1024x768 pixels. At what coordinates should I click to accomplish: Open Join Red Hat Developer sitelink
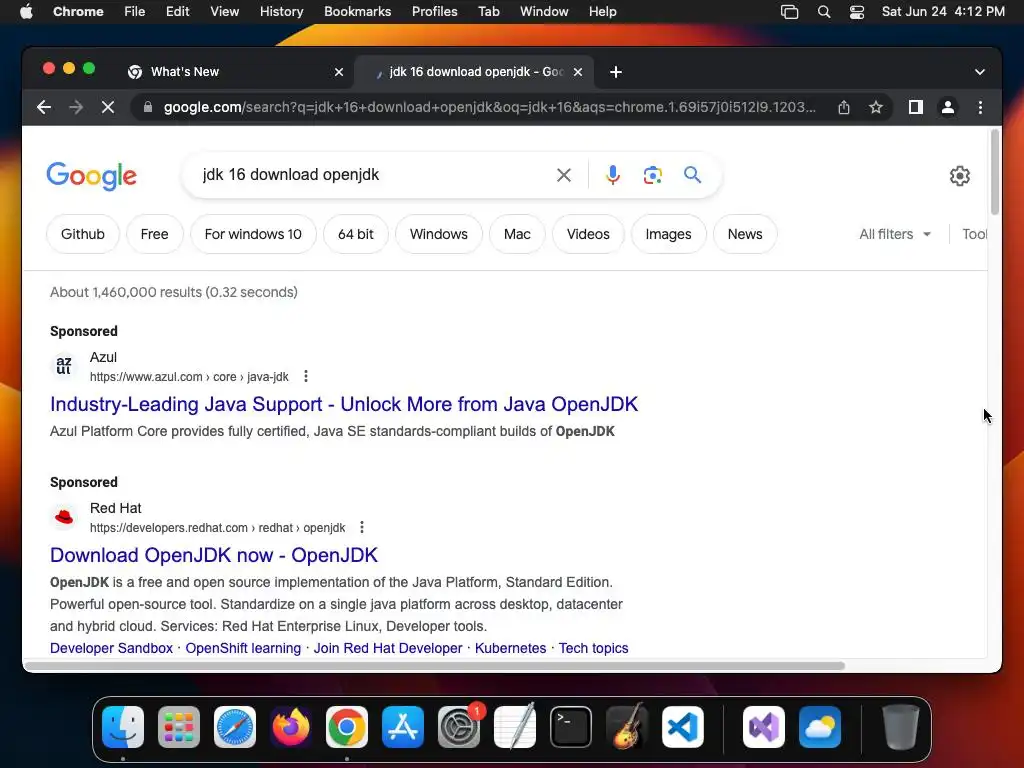(388, 648)
